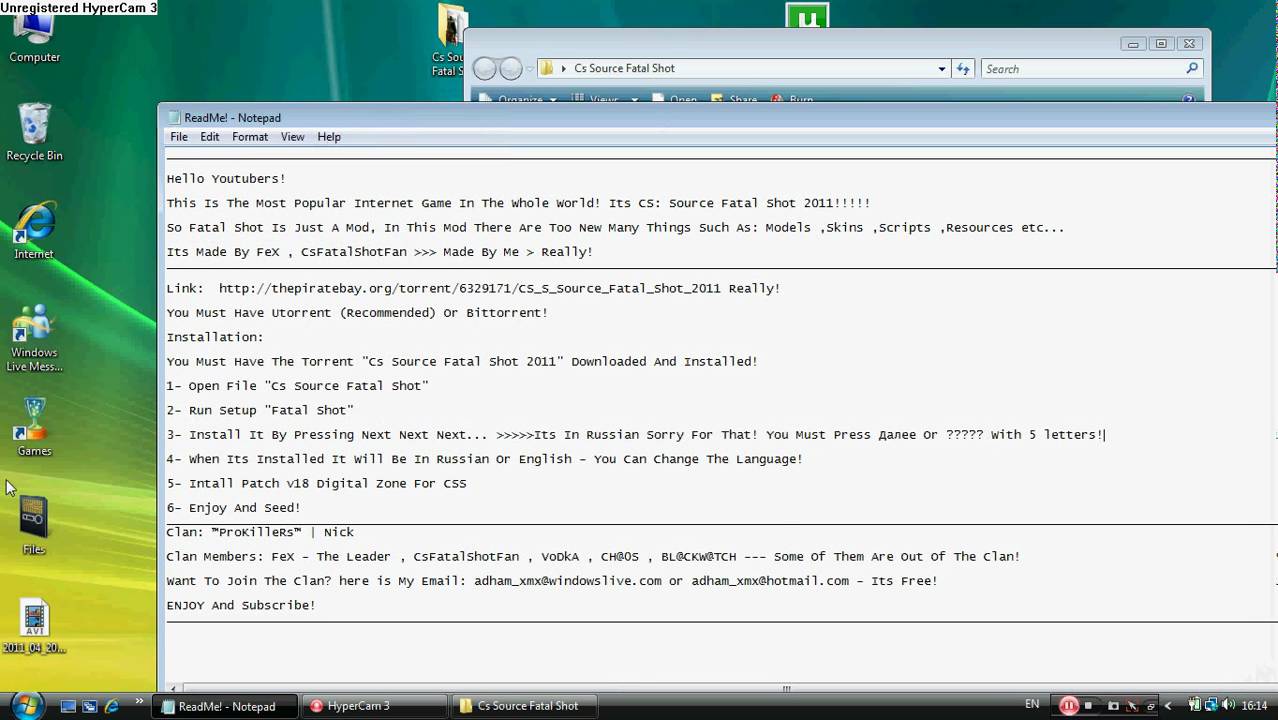Click the volume speaker tray icon
1278x720 pixels.
coord(1228,705)
